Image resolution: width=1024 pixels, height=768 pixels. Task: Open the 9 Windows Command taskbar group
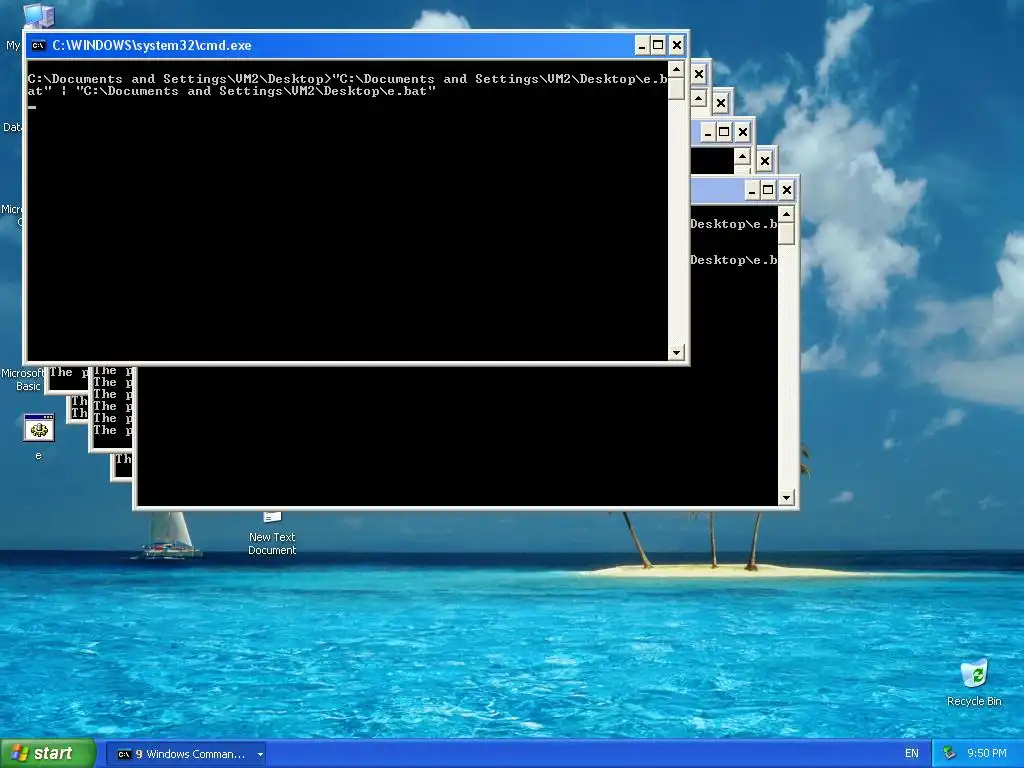pyautogui.click(x=186, y=754)
